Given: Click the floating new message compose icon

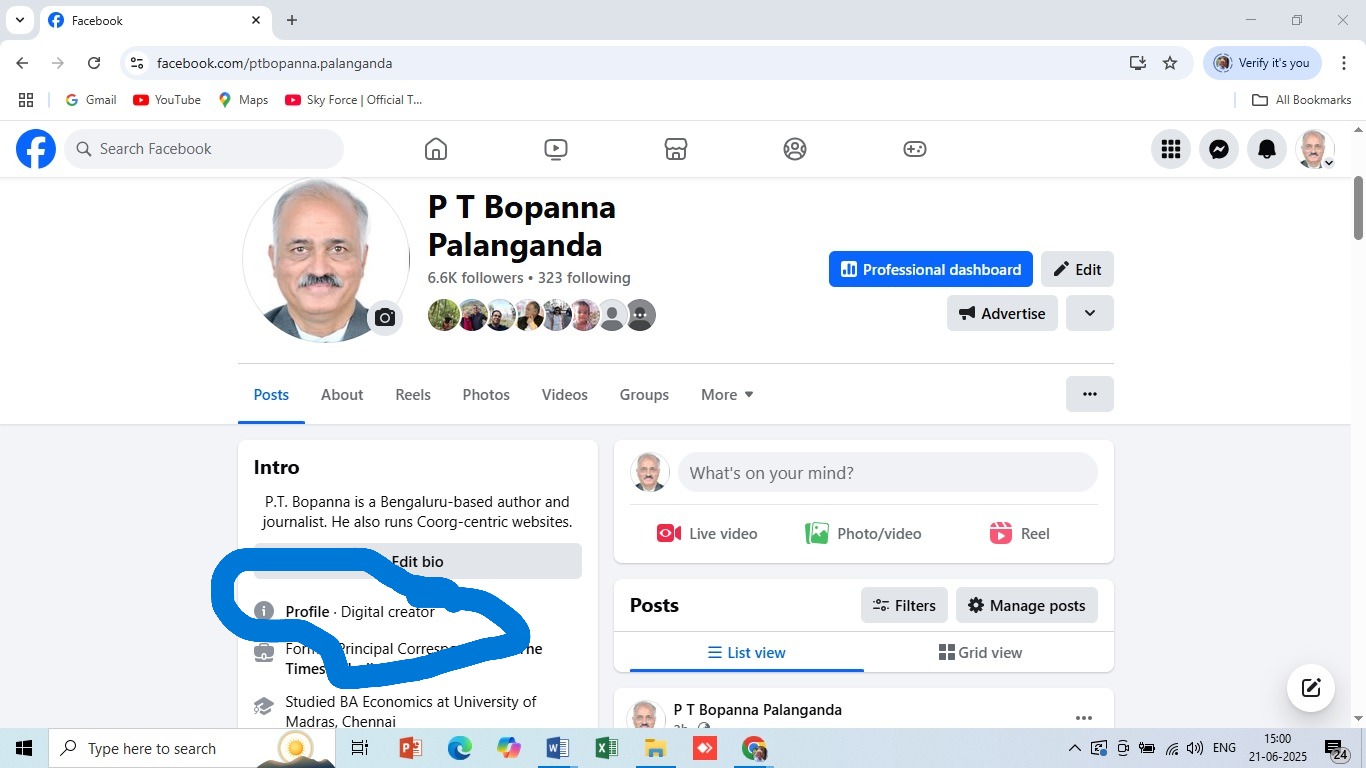Looking at the screenshot, I should pyautogui.click(x=1311, y=688).
